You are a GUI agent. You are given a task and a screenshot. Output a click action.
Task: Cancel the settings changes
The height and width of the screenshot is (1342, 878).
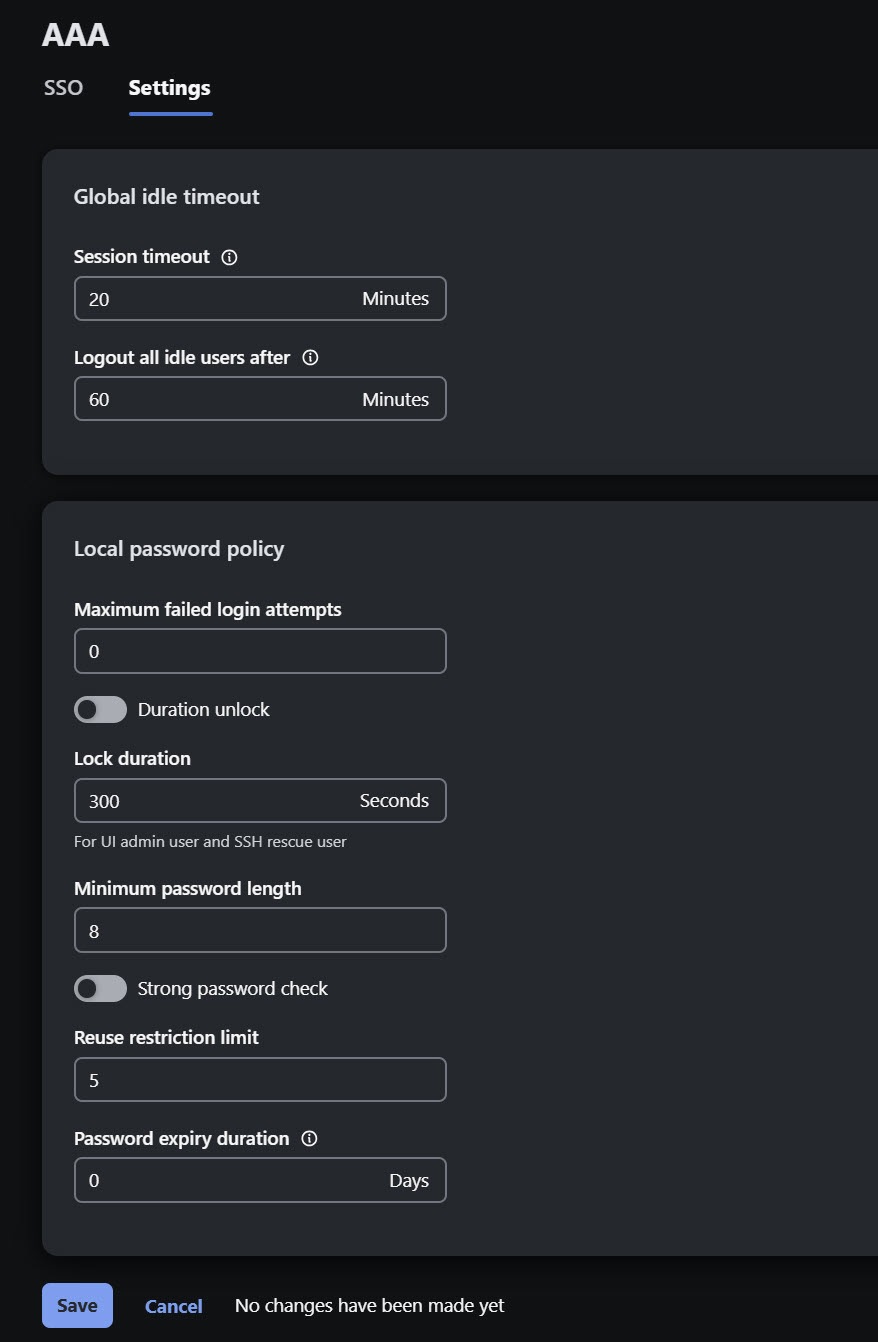tap(174, 1306)
